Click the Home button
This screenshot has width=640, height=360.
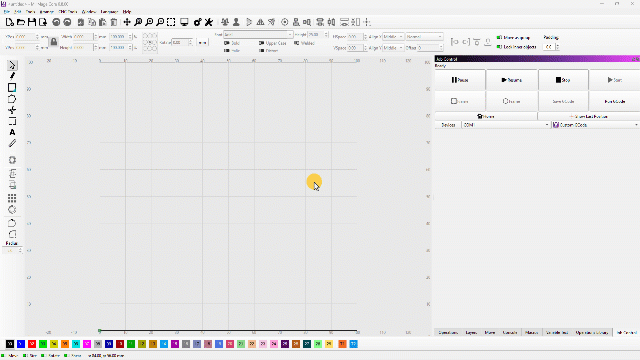point(486,116)
